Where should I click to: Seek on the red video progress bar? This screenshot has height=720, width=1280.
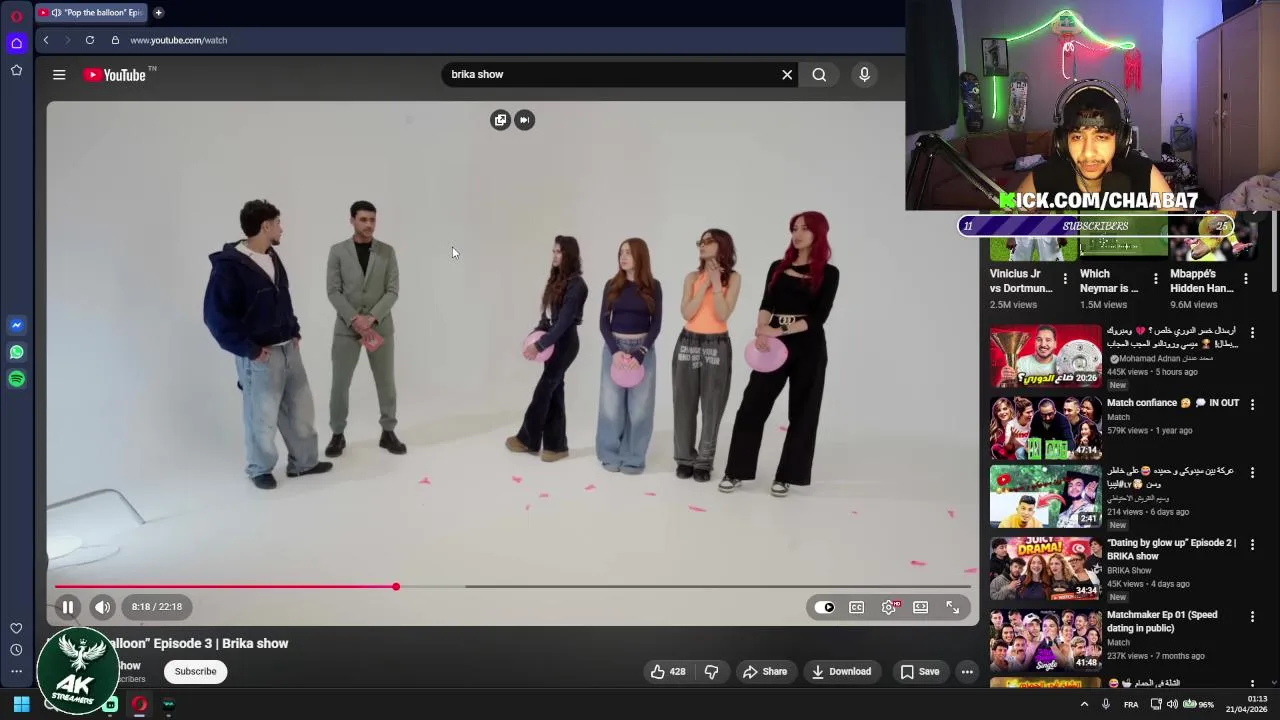click(512, 587)
